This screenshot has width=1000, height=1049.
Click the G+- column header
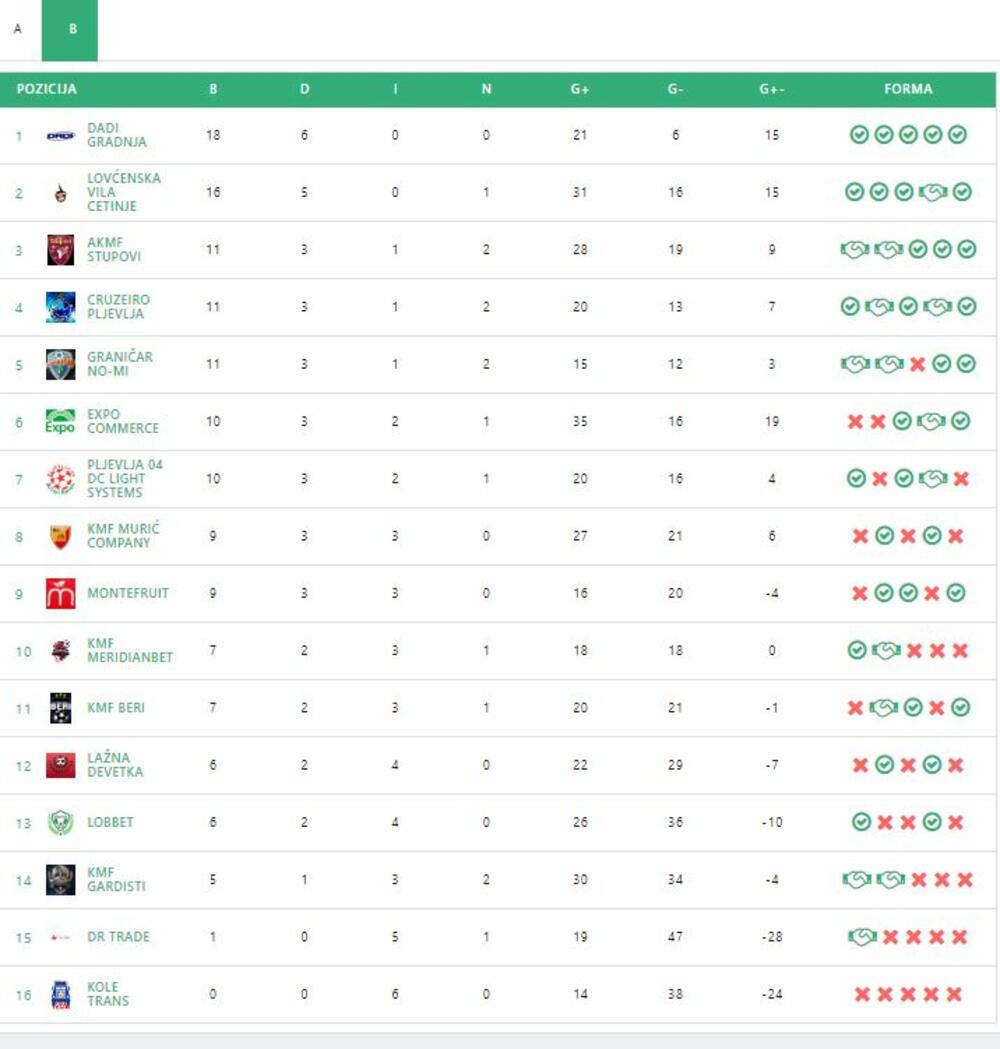click(x=771, y=89)
